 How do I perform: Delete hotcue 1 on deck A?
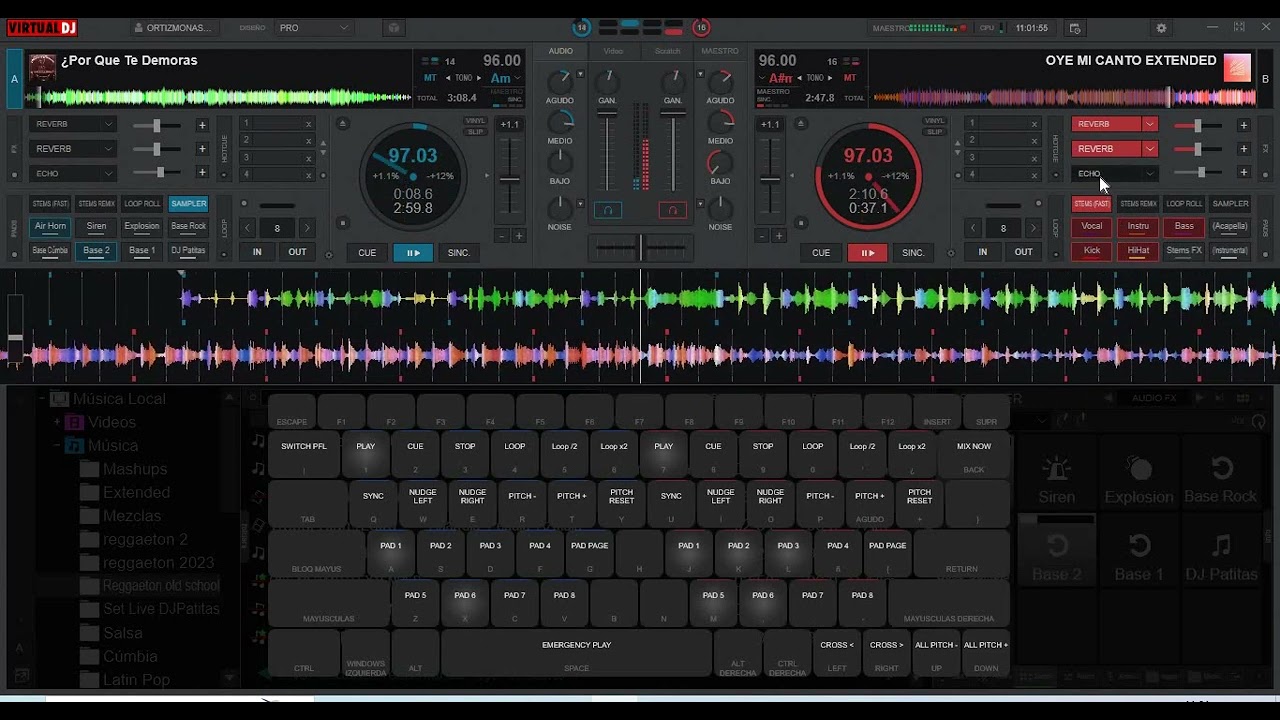pyautogui.click(x=308, y=124)
